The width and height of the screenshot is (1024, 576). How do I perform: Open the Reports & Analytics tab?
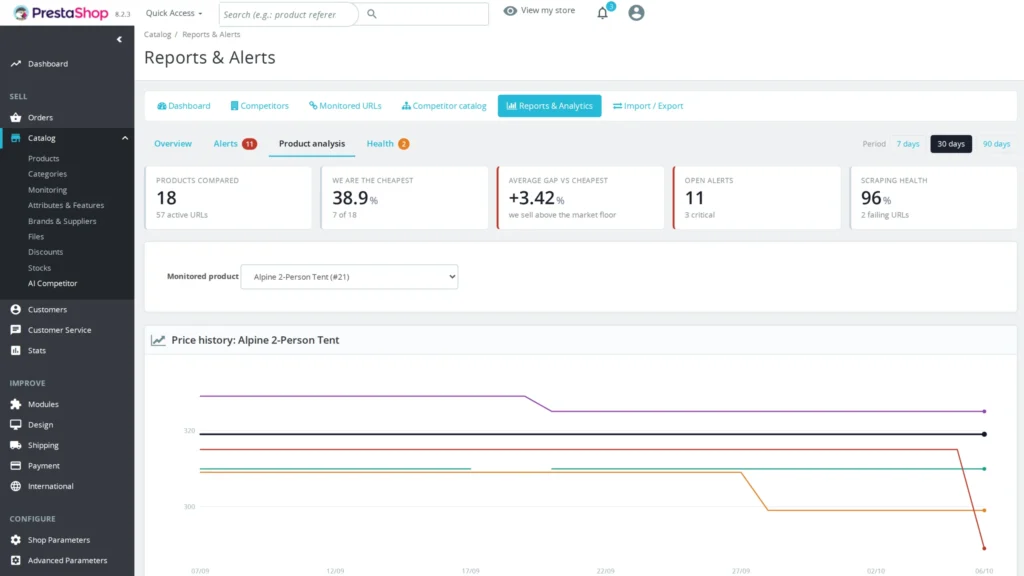pos(549,106)
